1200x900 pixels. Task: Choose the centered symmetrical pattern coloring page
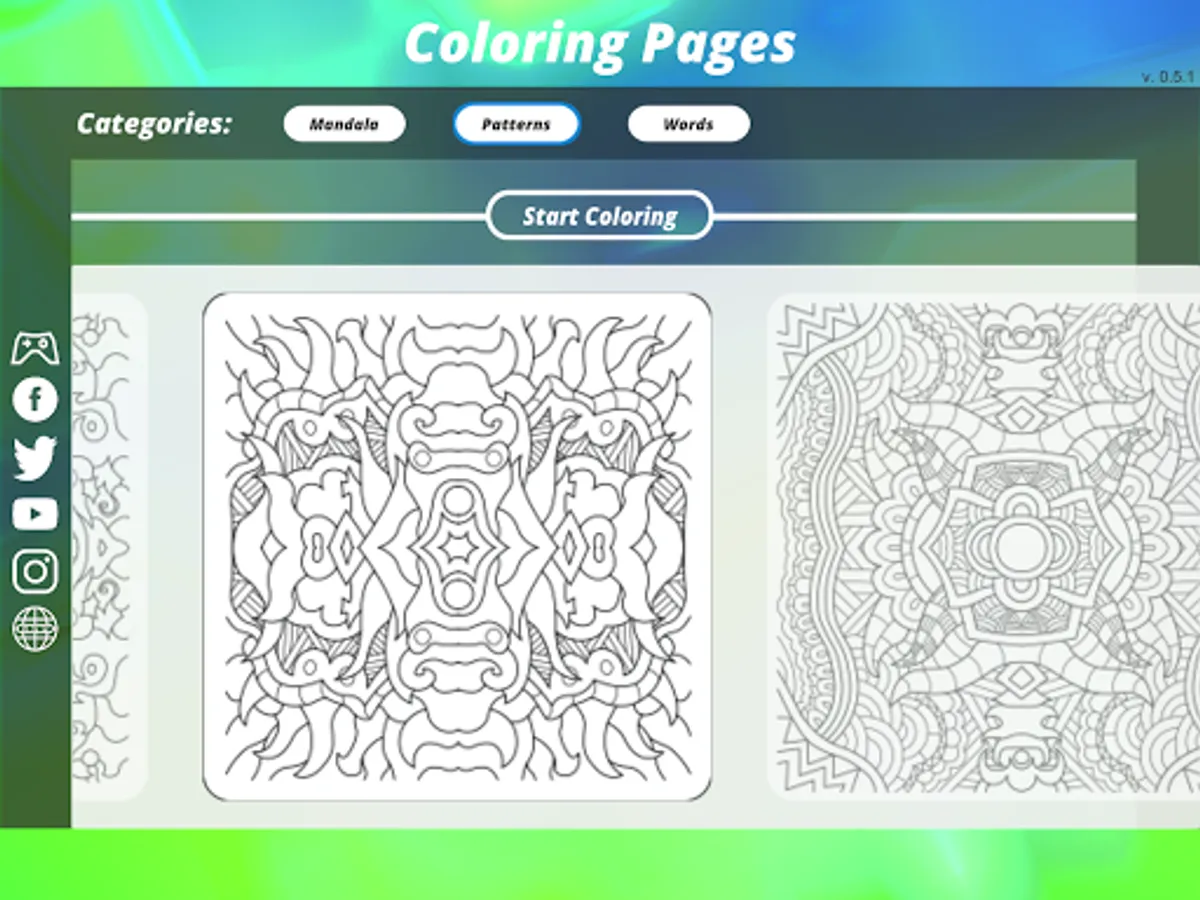tap(457, 547)
